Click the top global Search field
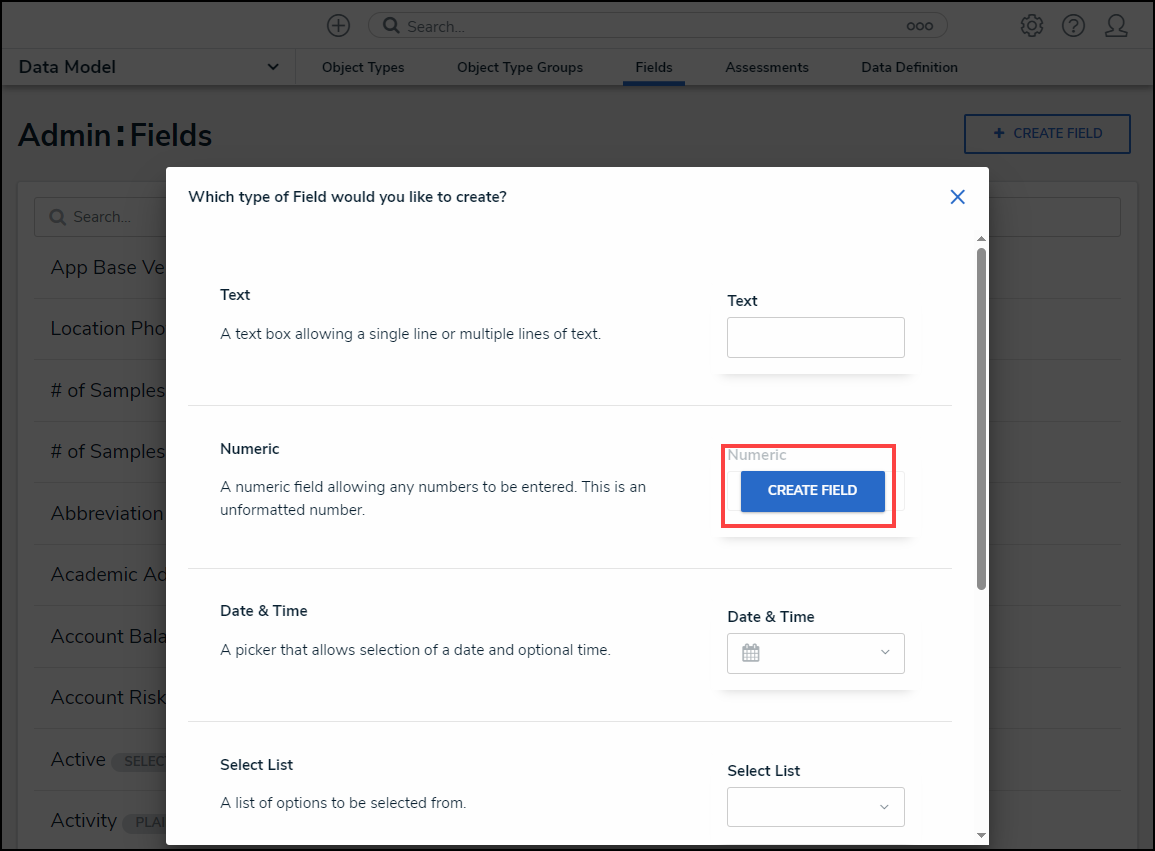This screenshot has height=851, width=1155. tap(650, 27)
